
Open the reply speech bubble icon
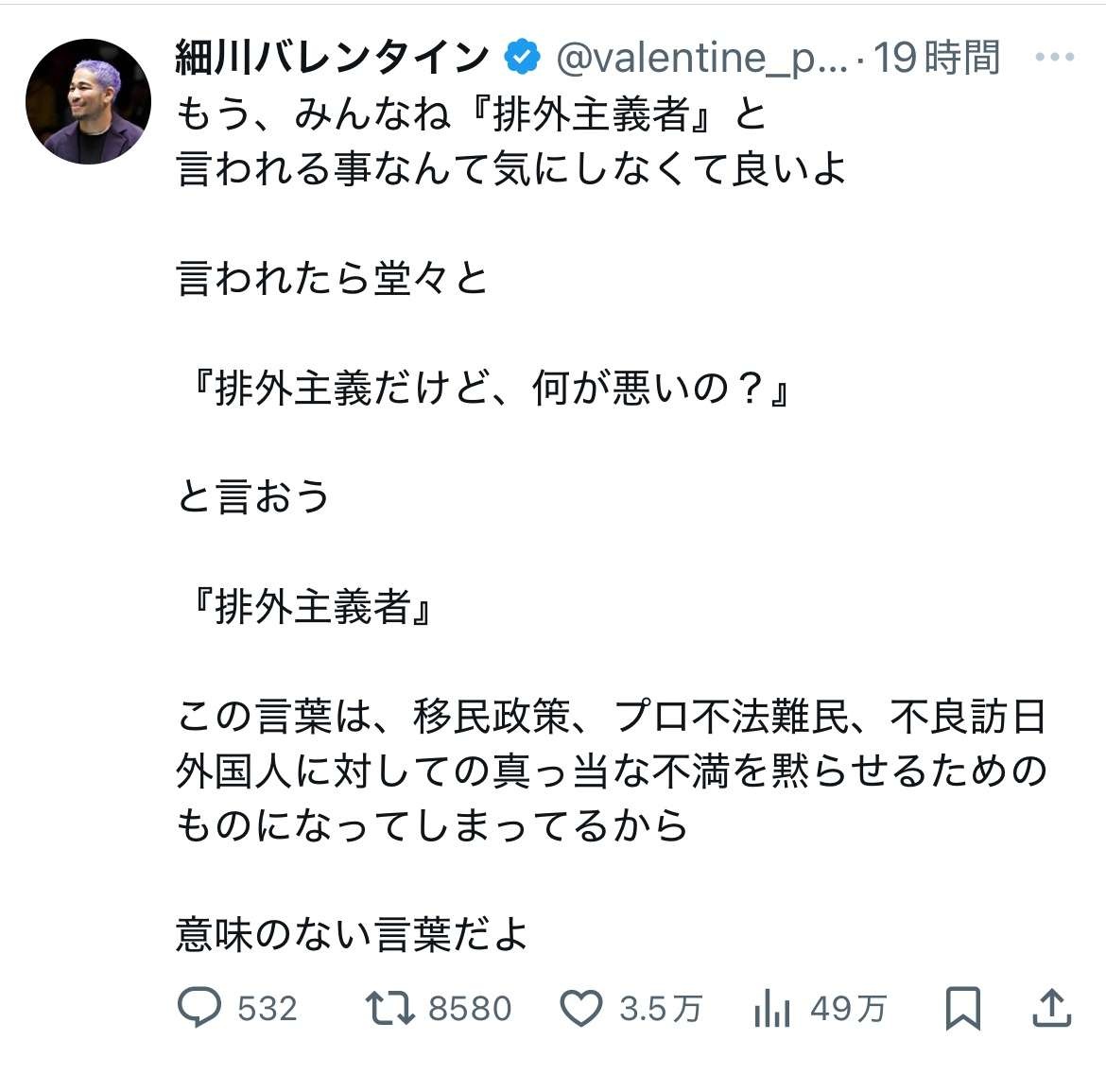pyautogui.click(x=199, y=1008)
